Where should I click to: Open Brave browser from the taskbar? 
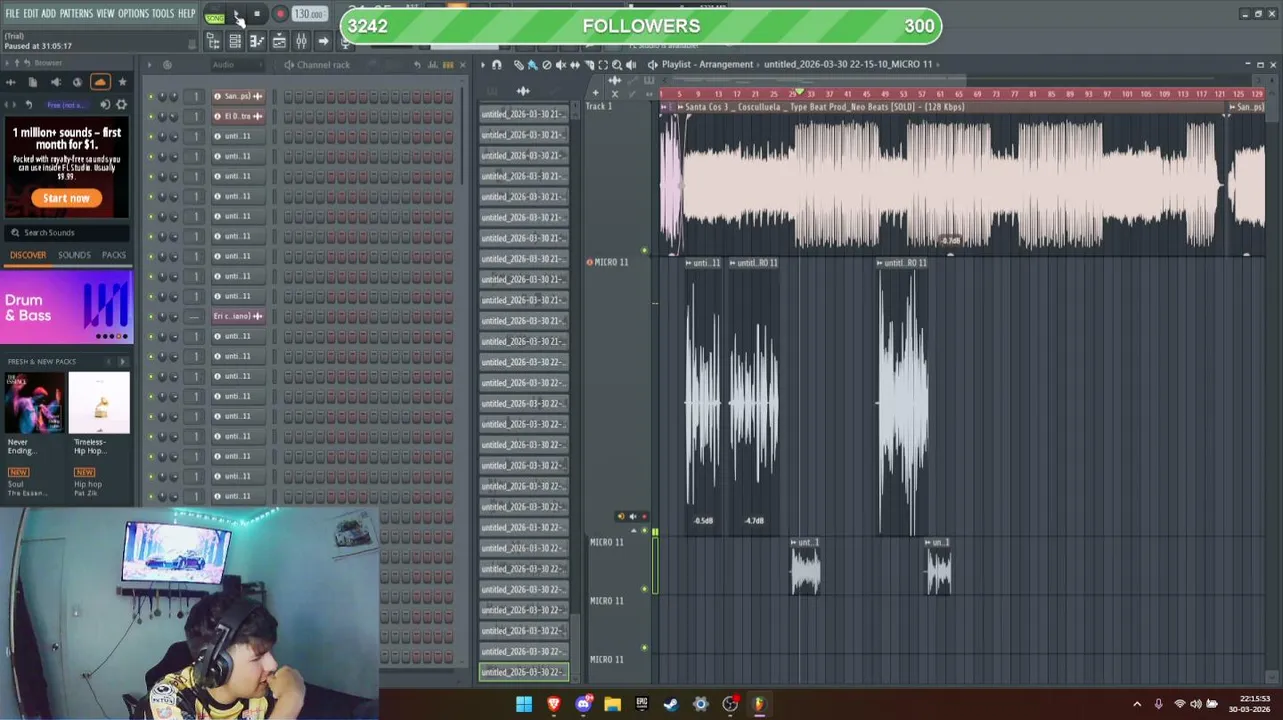(x=553, y=704)
